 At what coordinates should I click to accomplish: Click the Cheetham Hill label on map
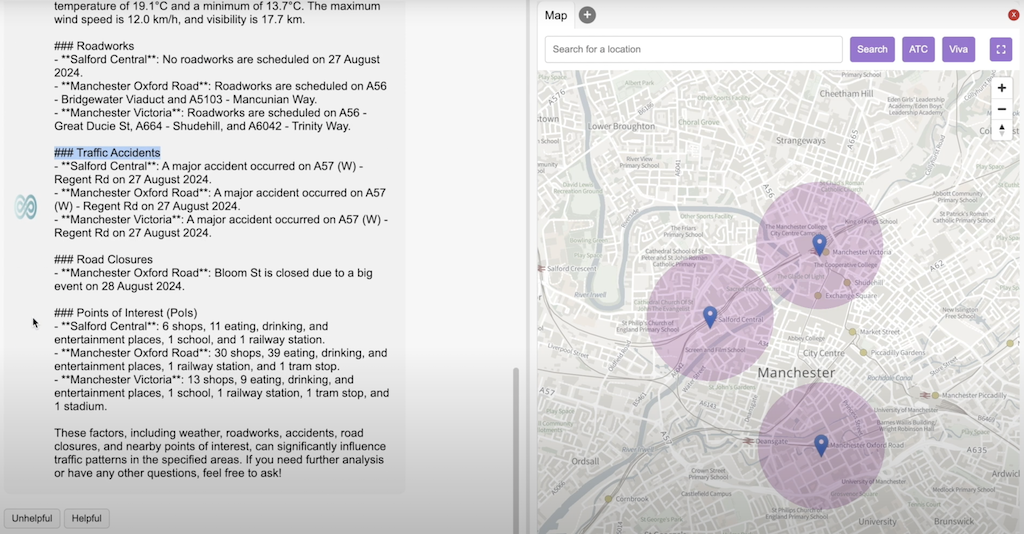pyautogui.click(x=846, y=93)
